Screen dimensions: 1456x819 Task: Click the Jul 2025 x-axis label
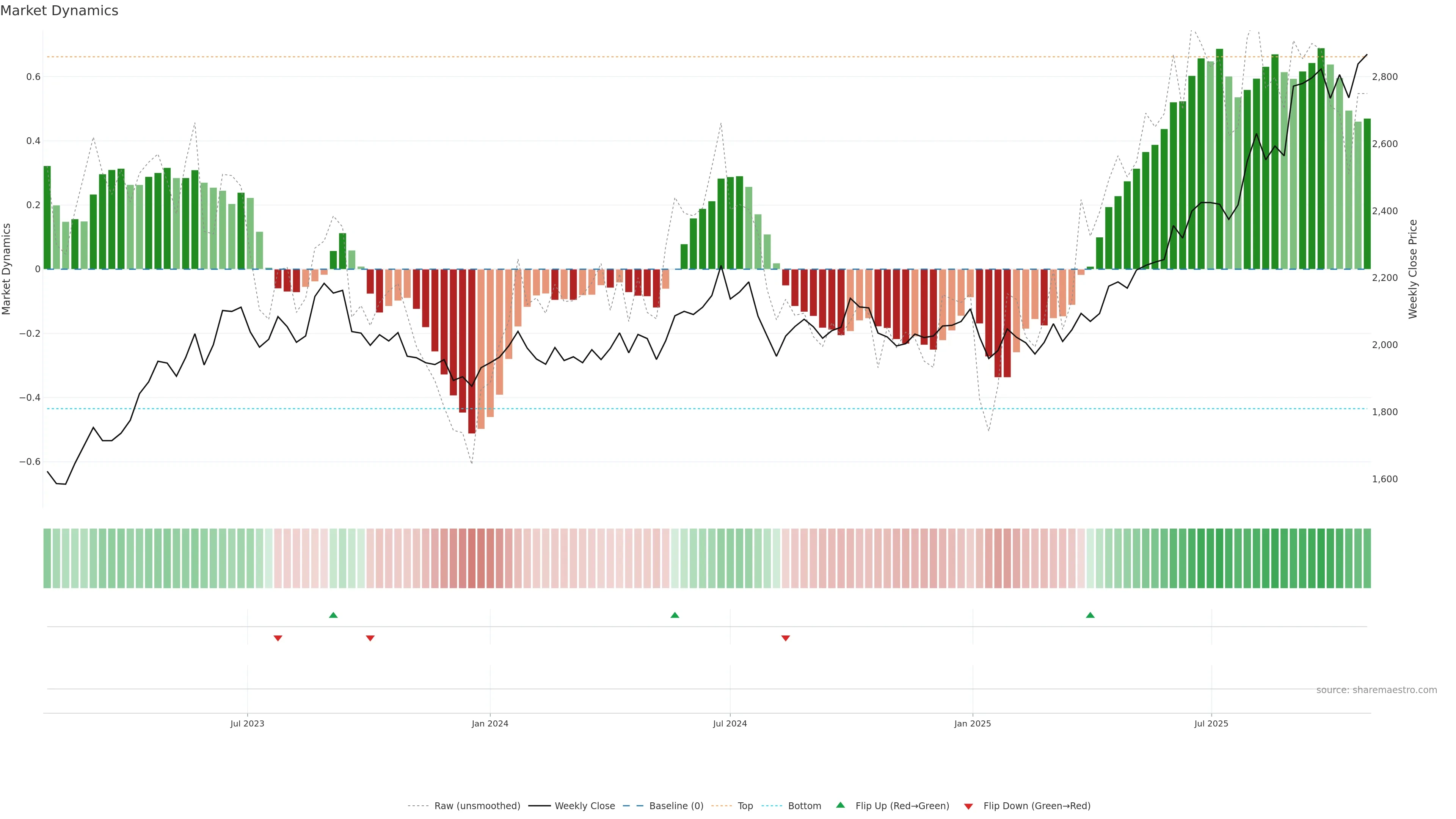[1211, 723]
